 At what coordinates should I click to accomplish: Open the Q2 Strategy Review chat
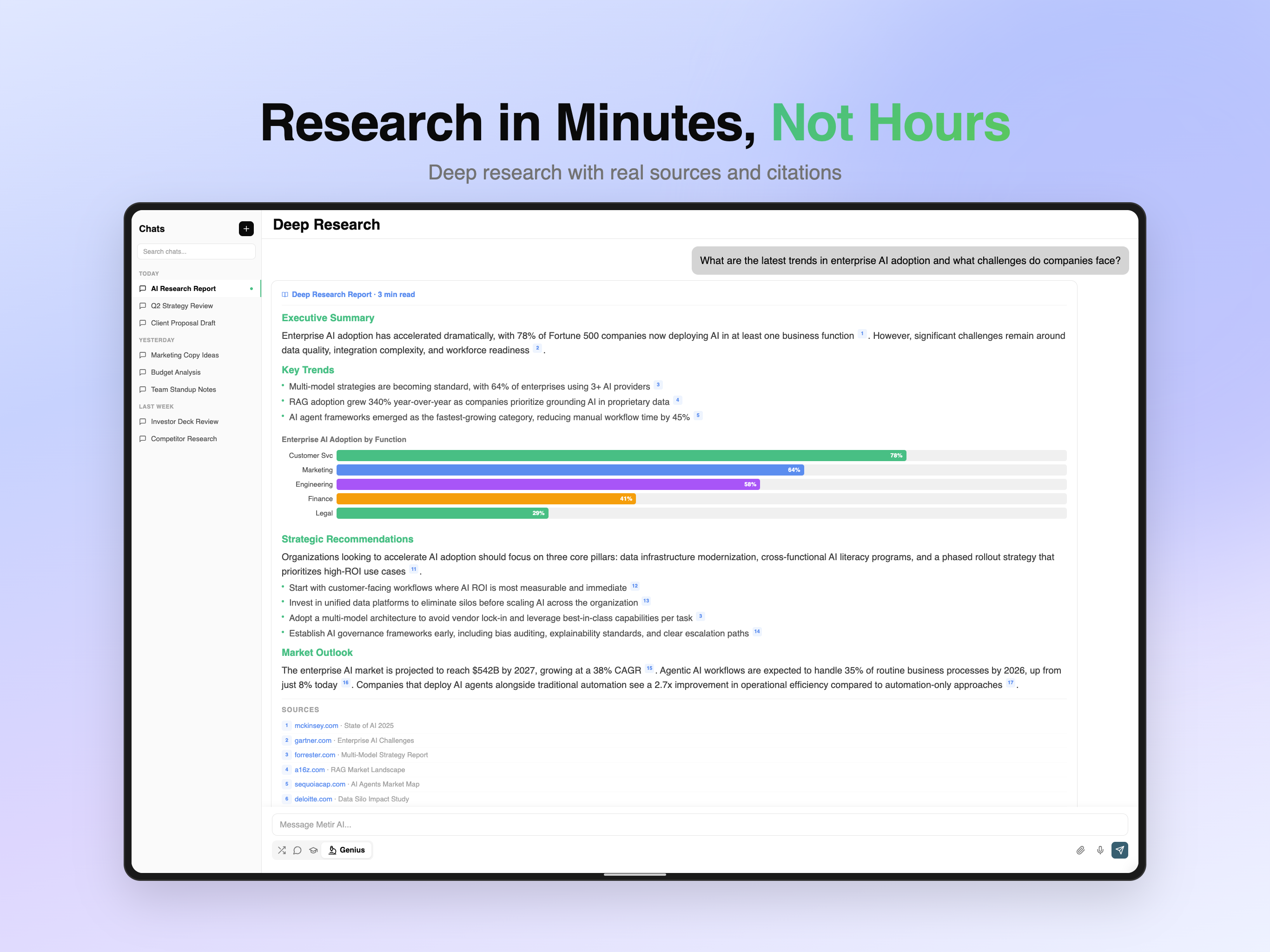coord(196,306)
